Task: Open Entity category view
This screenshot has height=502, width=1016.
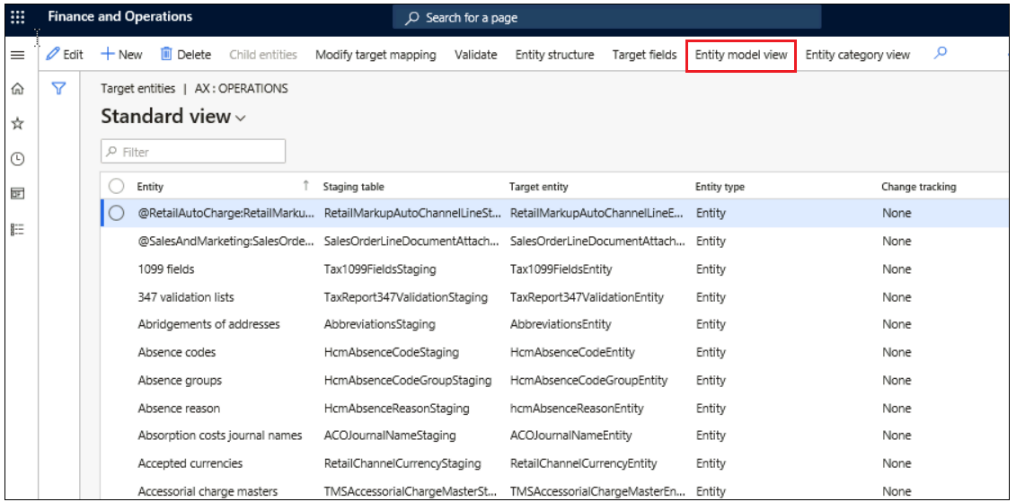Action: point(857,55)
